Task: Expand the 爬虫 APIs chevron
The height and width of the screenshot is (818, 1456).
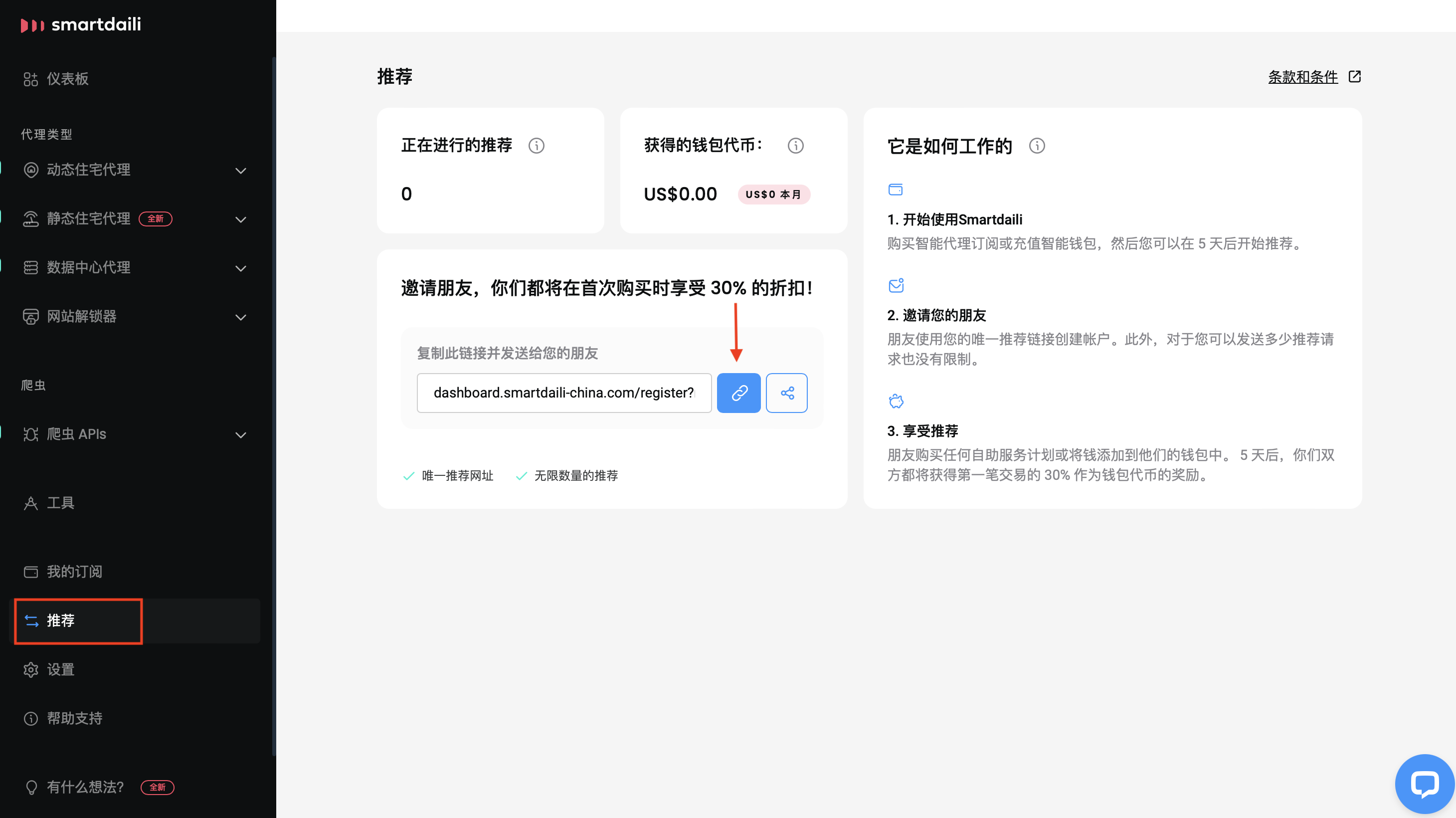Action: [241, 435]
